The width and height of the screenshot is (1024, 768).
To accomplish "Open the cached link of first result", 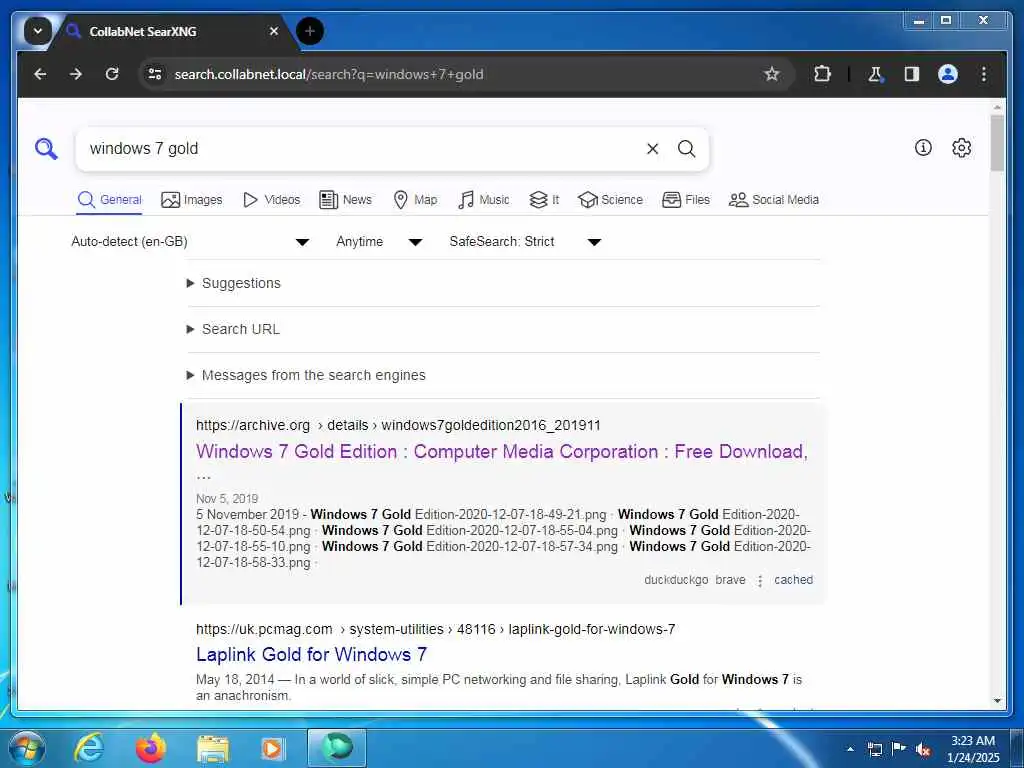I will (793, 580).
